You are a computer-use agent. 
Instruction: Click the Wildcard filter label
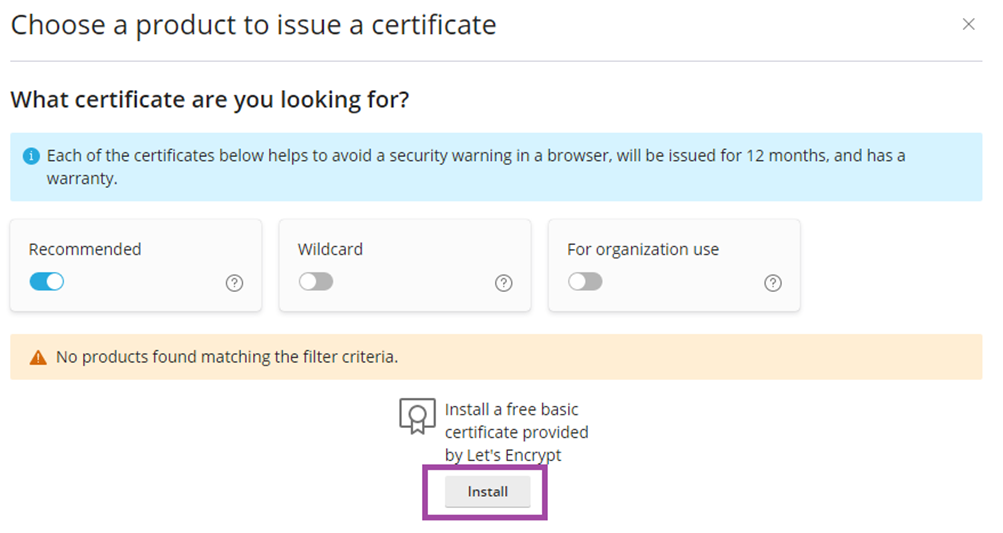330,249
